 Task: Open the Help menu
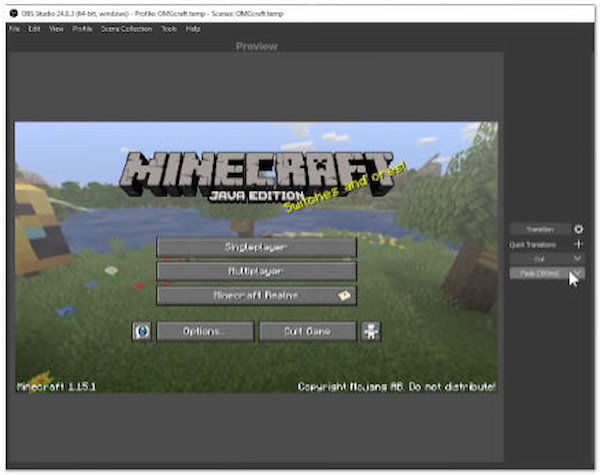pyautogui.click(x=193, y=29)
